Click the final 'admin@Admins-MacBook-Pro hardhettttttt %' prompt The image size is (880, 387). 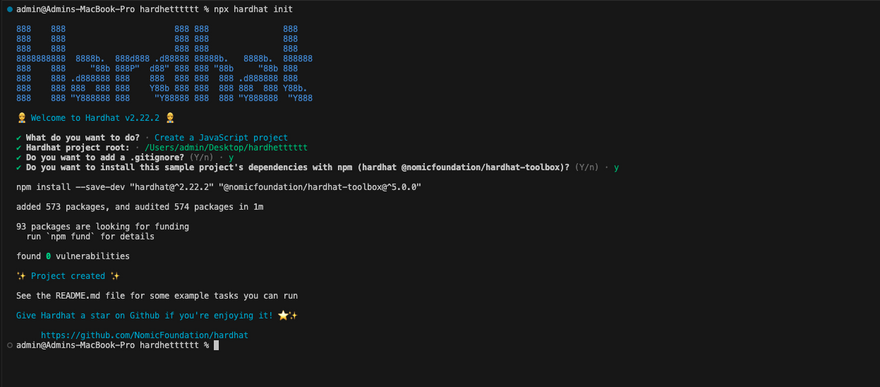point(112,345)
